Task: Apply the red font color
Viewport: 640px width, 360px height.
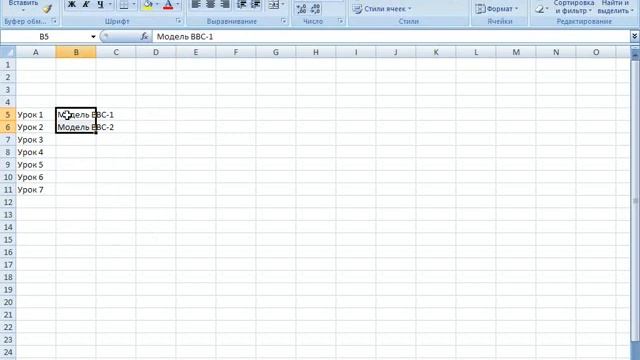Action: [168, 5]
